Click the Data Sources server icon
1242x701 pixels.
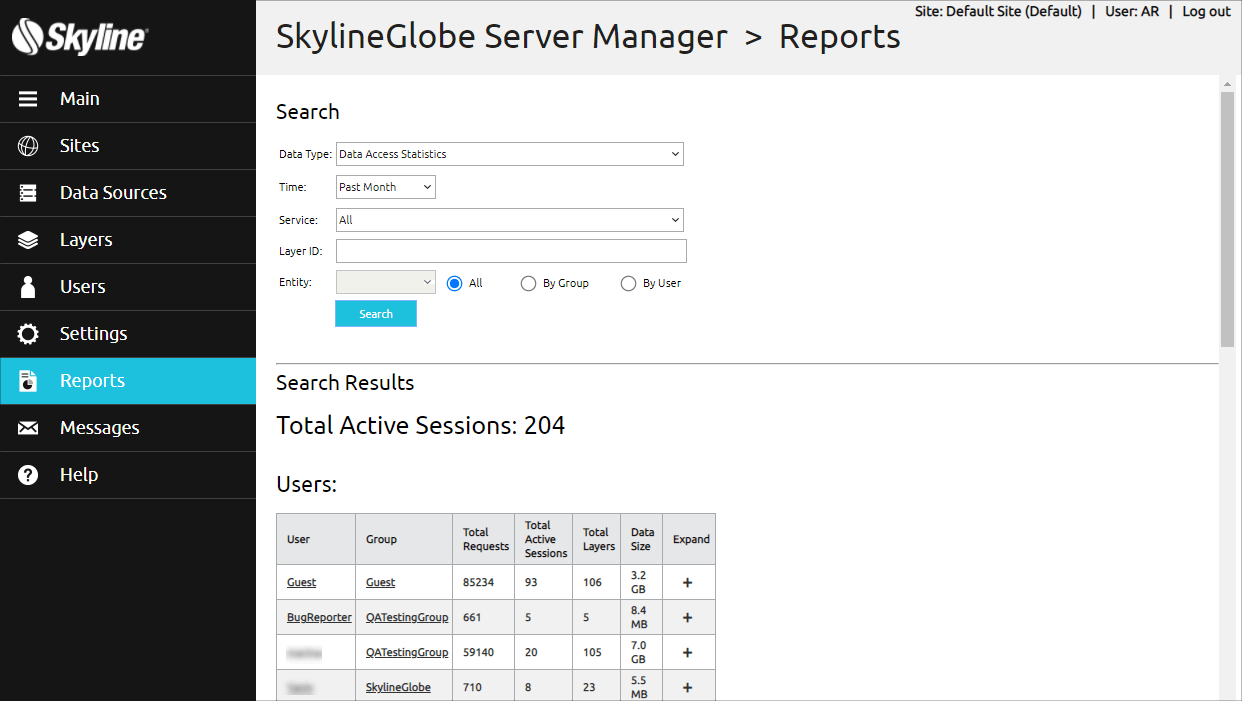28,193
